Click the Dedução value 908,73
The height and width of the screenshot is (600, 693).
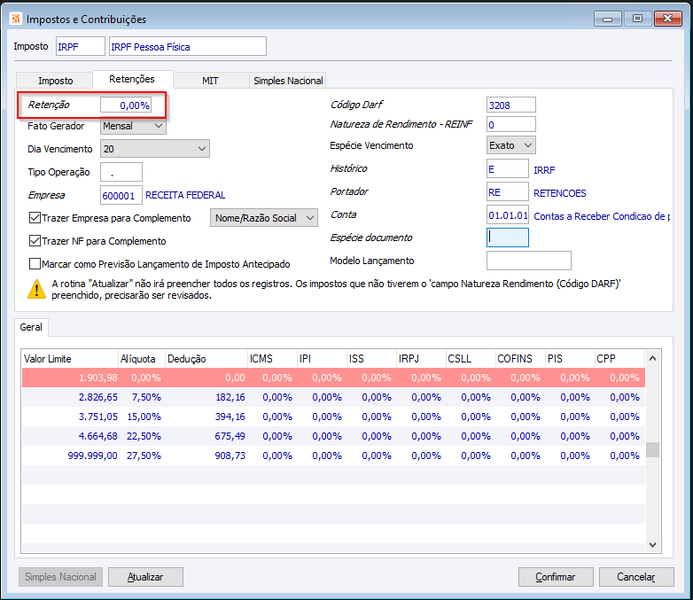tap(230, 456)
